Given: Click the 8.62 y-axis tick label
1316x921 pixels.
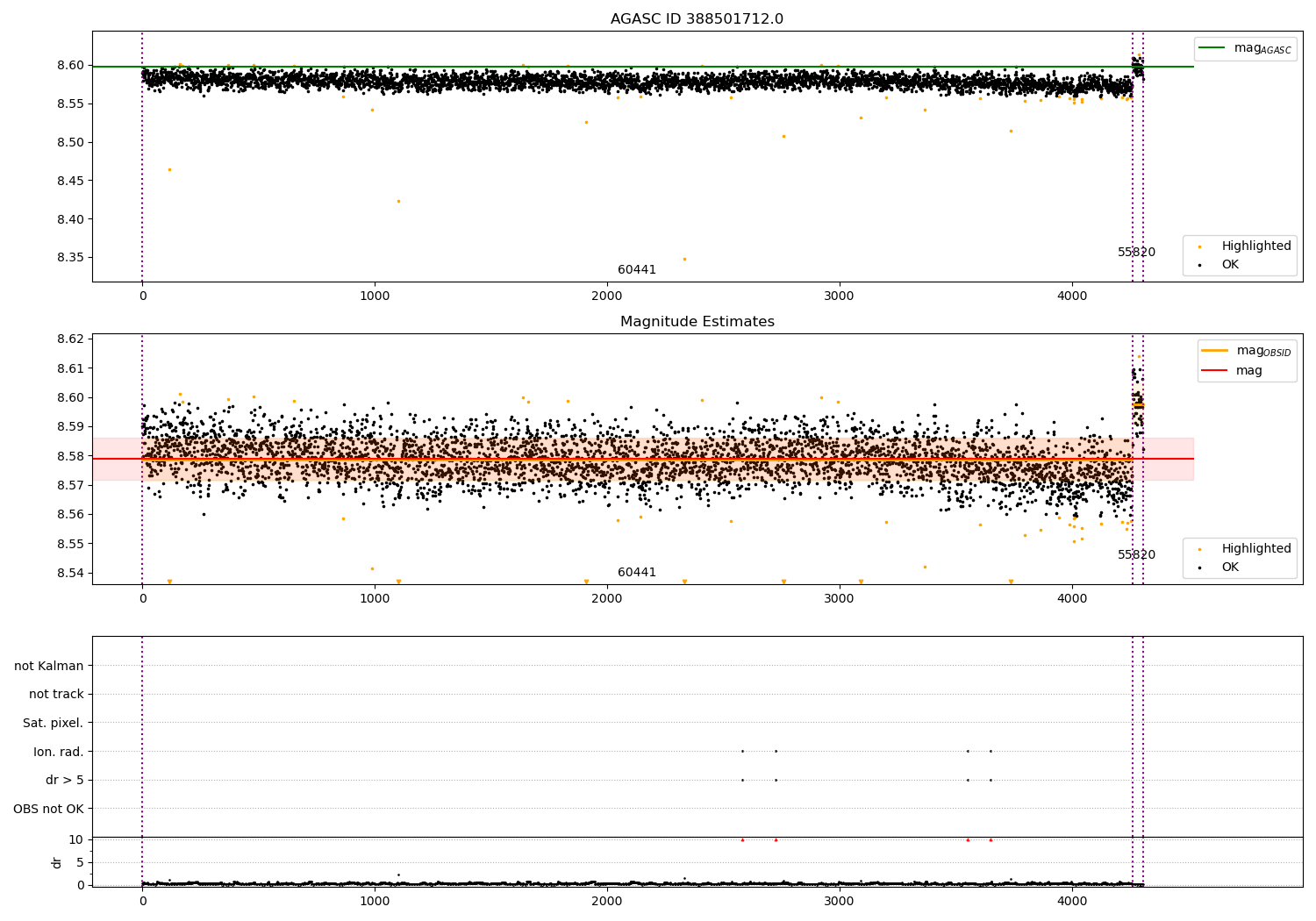Looking at the screenshot, I should (69, 339).
